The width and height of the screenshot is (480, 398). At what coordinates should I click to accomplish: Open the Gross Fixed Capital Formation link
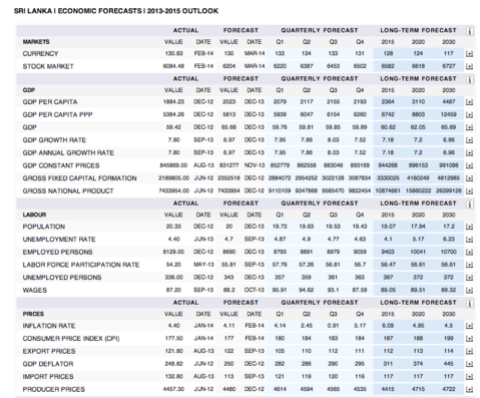tap(80, 178)
